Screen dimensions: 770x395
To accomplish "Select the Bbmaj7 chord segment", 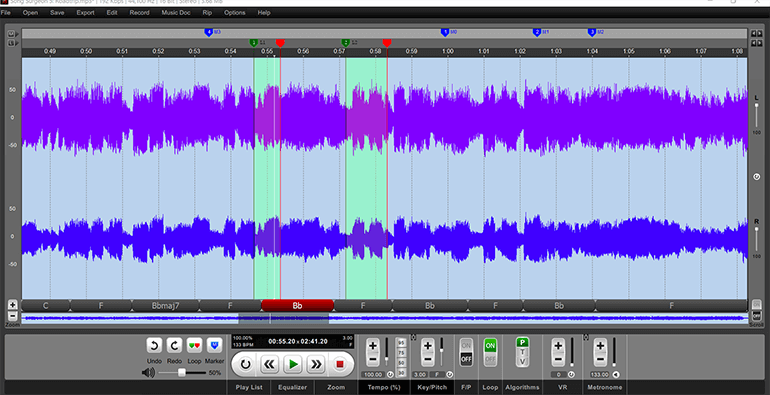I will coord(165,306).
